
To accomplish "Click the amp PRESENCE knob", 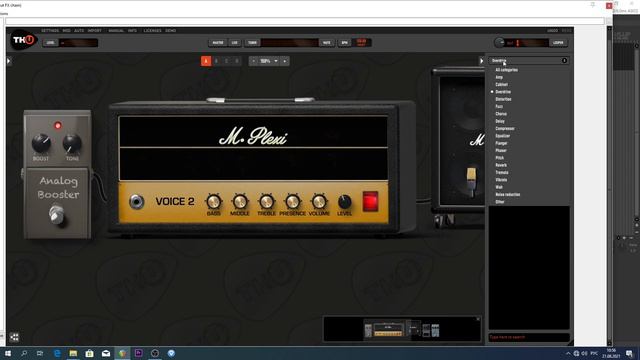I will click(293, 202).
